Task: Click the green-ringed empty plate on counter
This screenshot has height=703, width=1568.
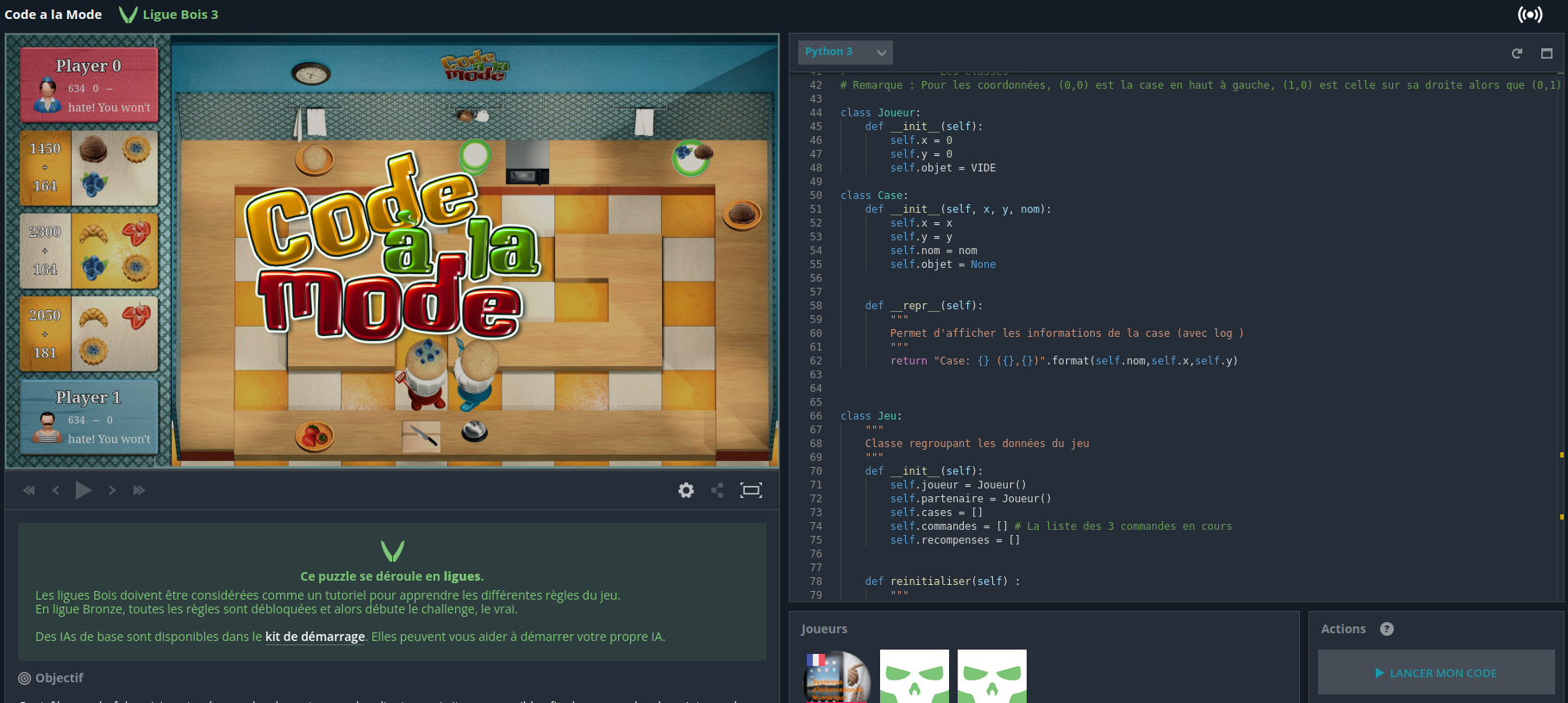Action: pos(475,155)
